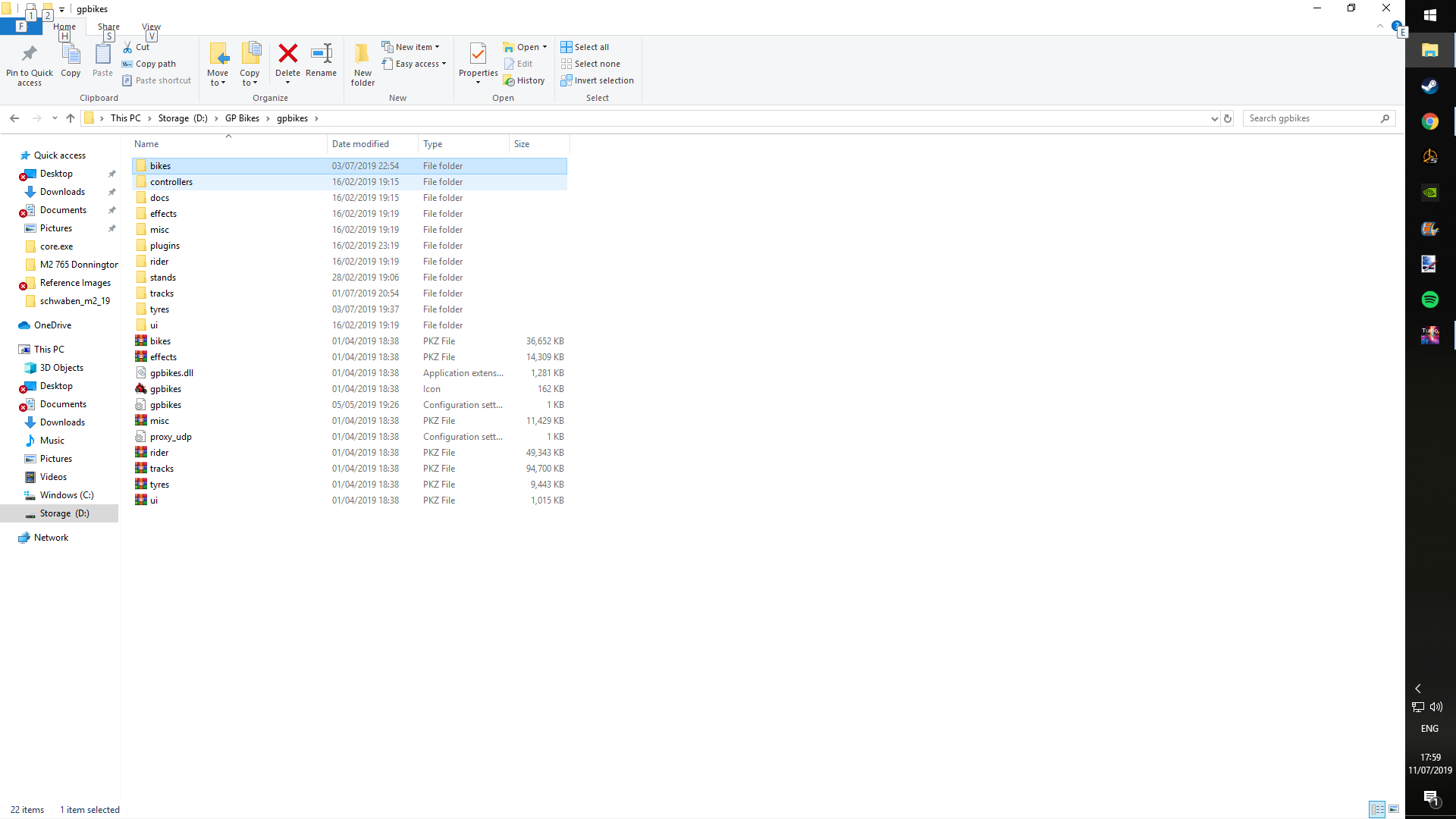The width and height of the screenshot is (1456, 819).
Task: Sort by the Name column header
Action: pyautogui.click(x=228, y=144)
